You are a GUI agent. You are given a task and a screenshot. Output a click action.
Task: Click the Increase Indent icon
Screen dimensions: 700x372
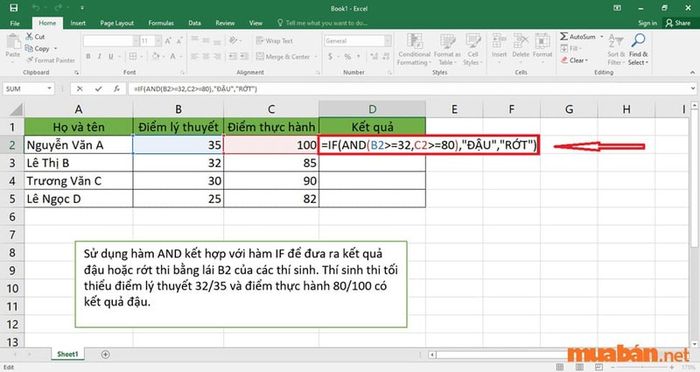coord(244,56)
